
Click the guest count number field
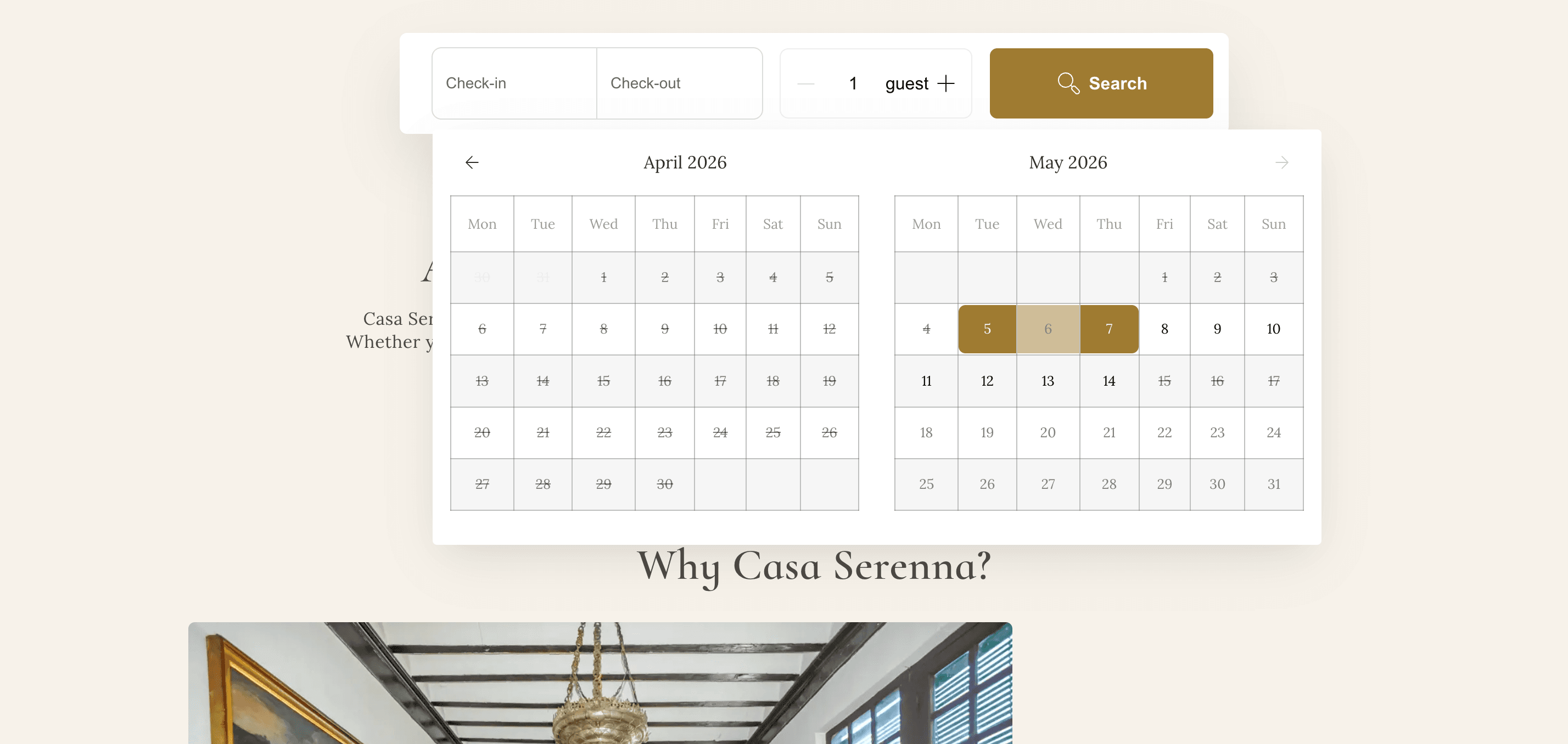point(853,83)
